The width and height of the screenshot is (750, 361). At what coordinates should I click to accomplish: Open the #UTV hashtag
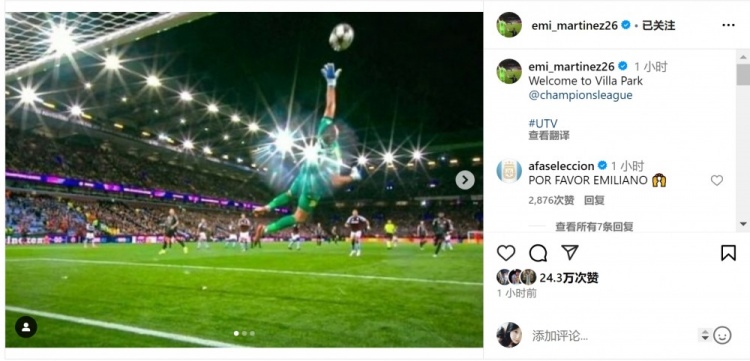pyautogui.click(x=543, y=123)
